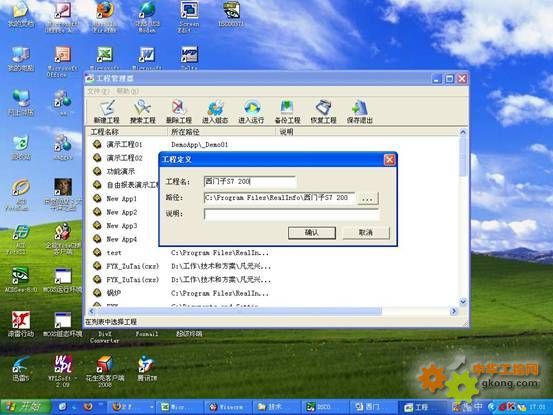Click the 恢复工程 toolbar icon
This screenshot has height=415, width=553.
click(323, 112)
